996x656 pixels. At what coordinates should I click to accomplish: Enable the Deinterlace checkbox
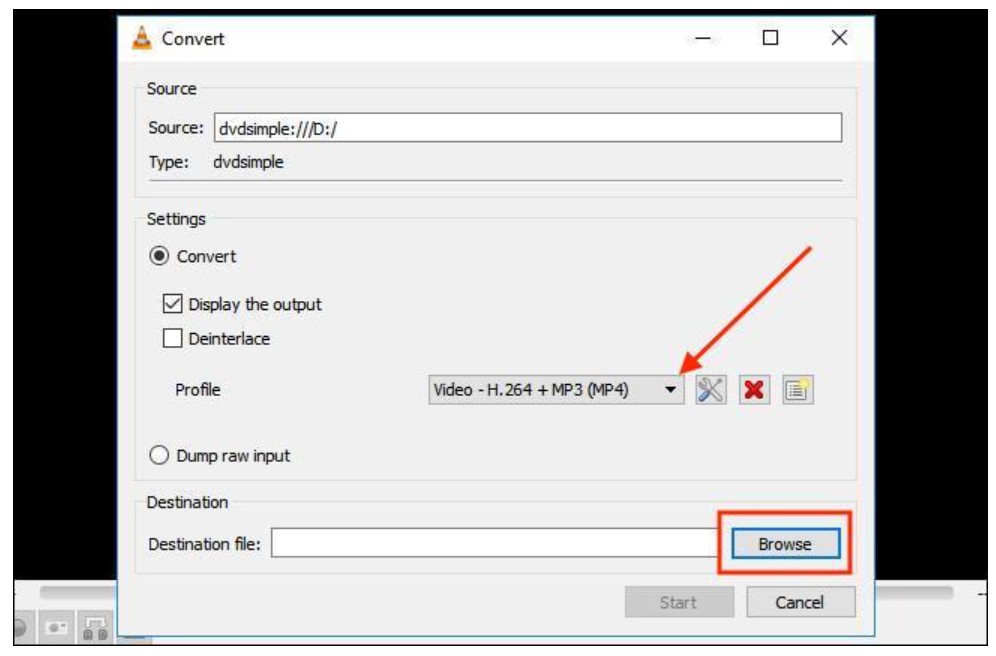coord(172,339)
